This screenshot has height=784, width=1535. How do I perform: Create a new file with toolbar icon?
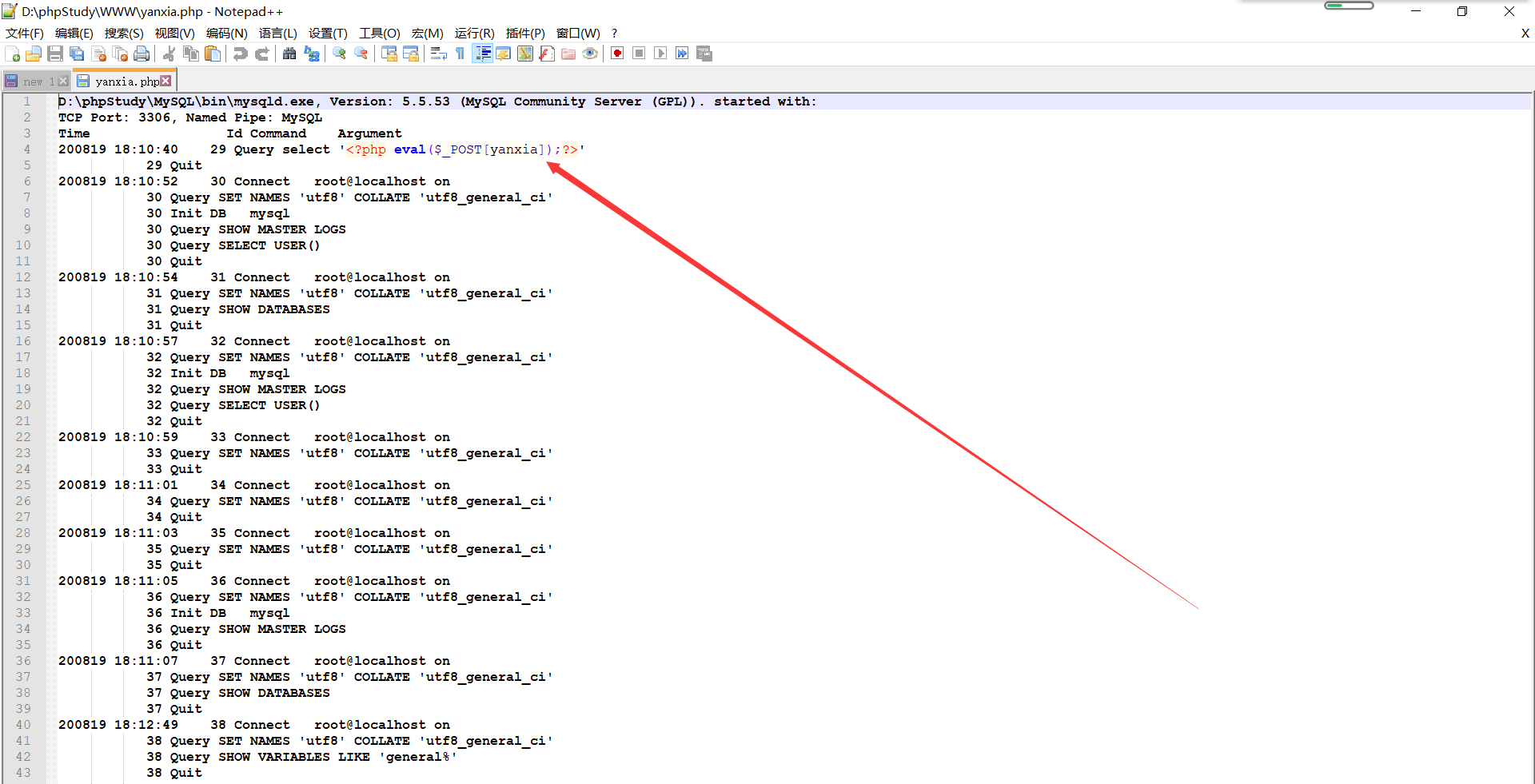pyautogui.click(x=12, y=54)
